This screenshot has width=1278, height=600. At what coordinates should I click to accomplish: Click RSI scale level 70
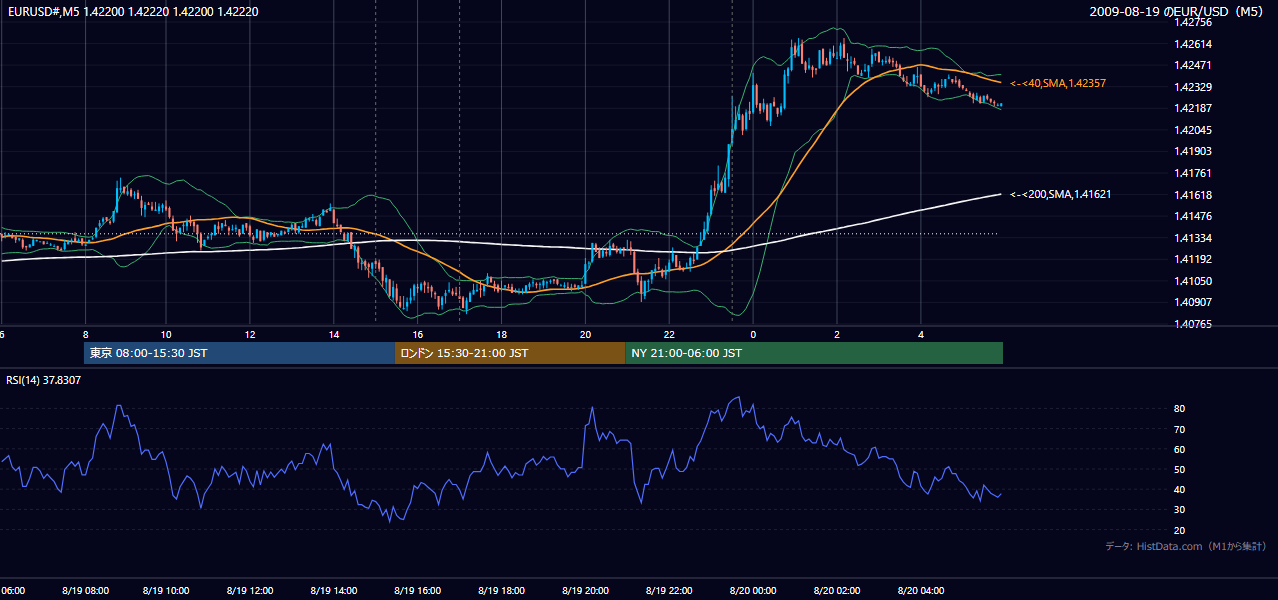coord(1180,429)
